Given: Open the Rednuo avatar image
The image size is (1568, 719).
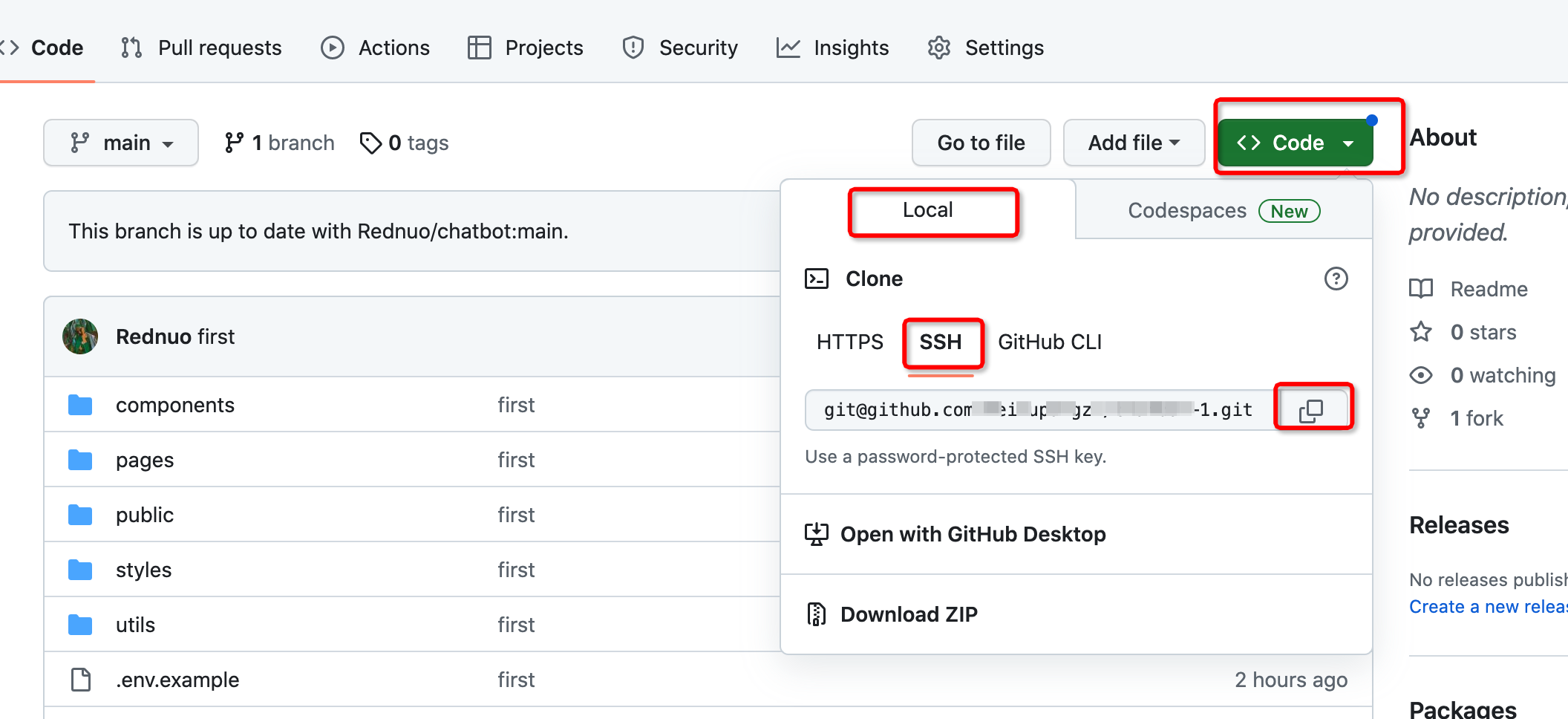Looking at the screenshot, I should click(80, 336).
